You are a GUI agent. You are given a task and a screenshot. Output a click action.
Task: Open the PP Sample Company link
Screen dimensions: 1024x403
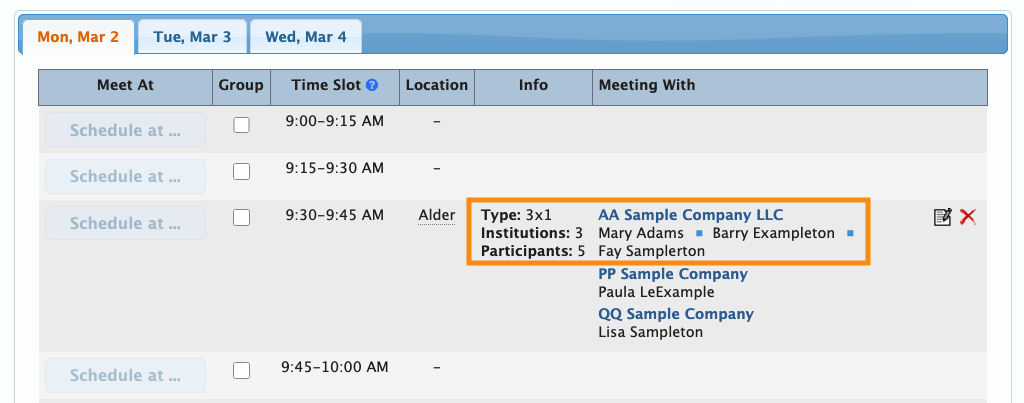coord(672,274)
